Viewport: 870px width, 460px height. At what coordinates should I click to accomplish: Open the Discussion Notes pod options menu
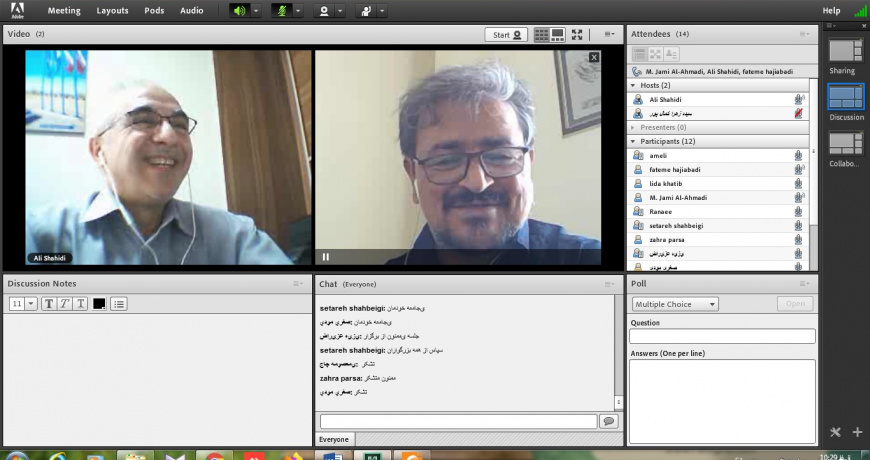[299, 284]
